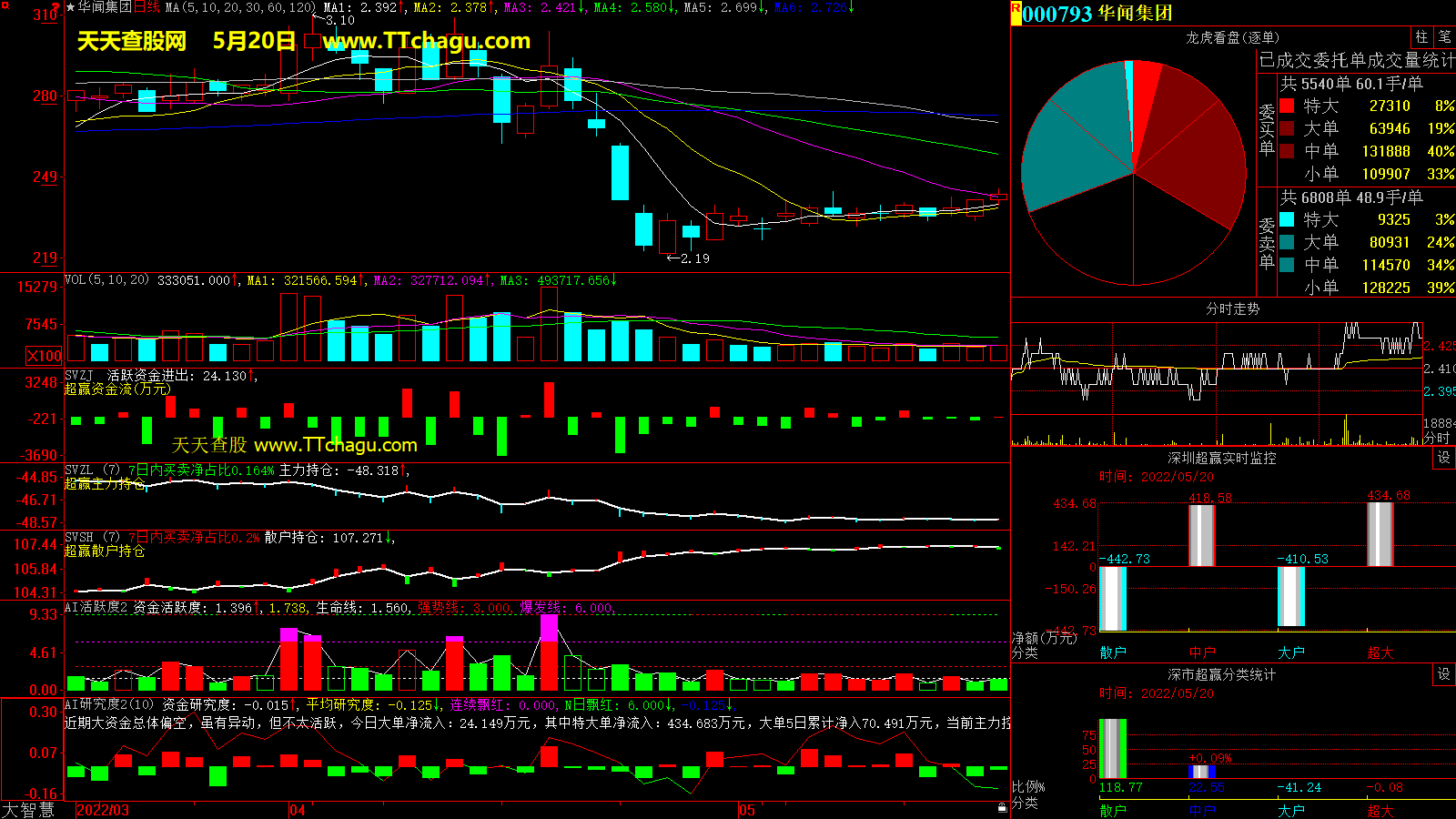The height and width of the screenshot is (819, 1456).
Task: Click the X100 volume multiplier box
Action: point(44,356)
